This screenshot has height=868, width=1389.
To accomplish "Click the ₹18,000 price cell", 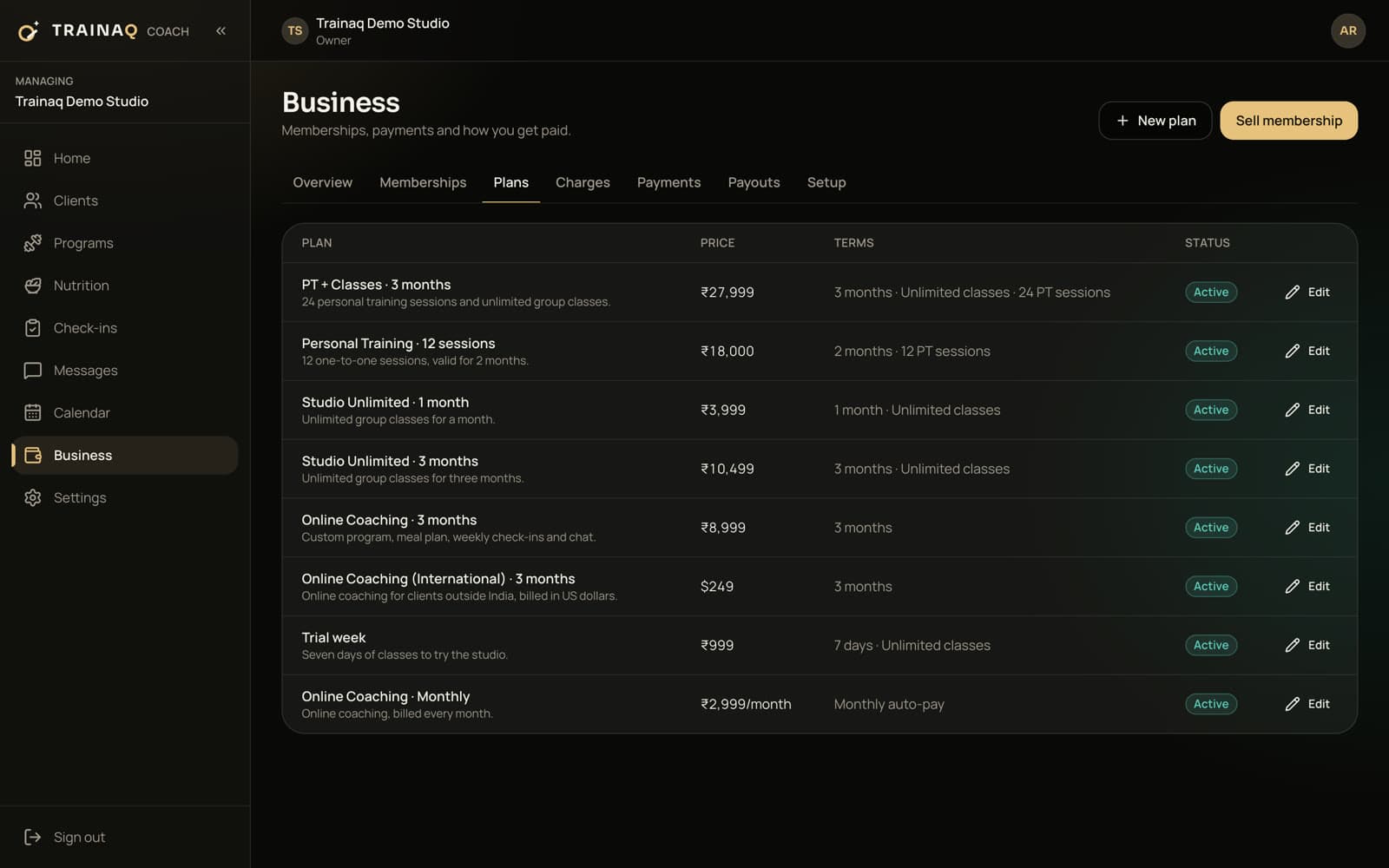I will pyautogui.click(x=727, y=351).
